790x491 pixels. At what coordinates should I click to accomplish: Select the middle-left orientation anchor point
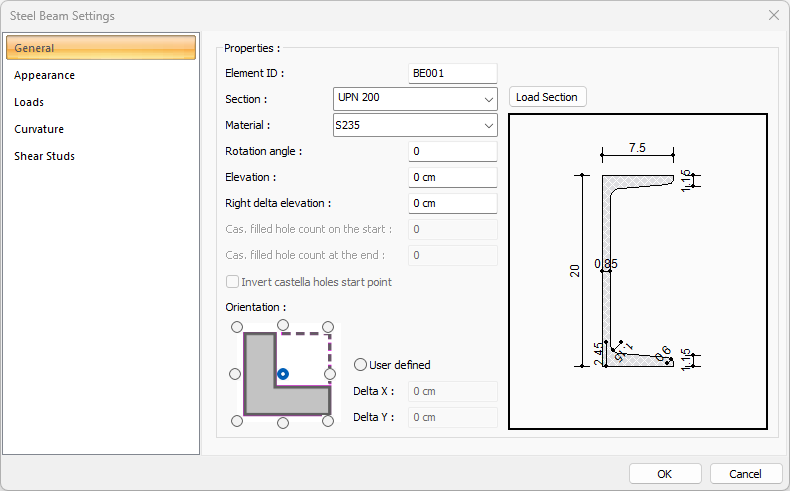tap(235, 374)
